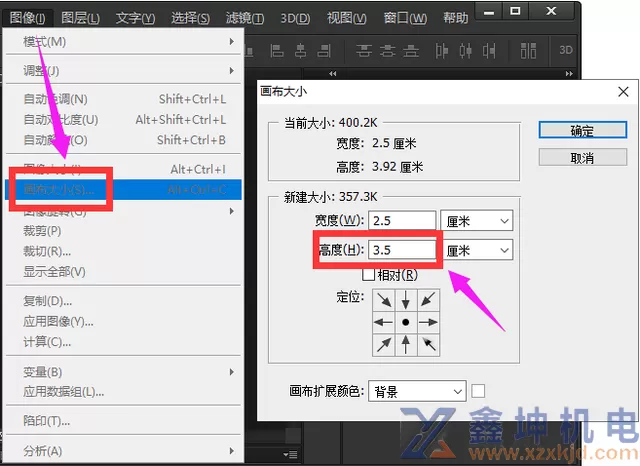Click the align left edges icon

click(x=277, y=51)
